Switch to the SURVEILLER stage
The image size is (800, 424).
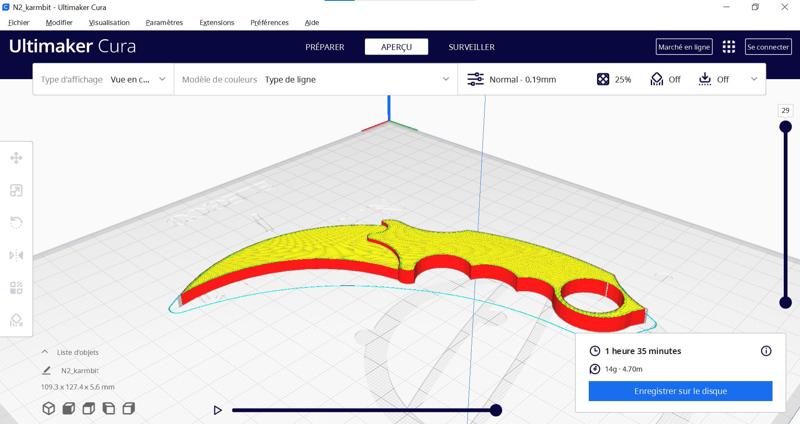(471, 47)
